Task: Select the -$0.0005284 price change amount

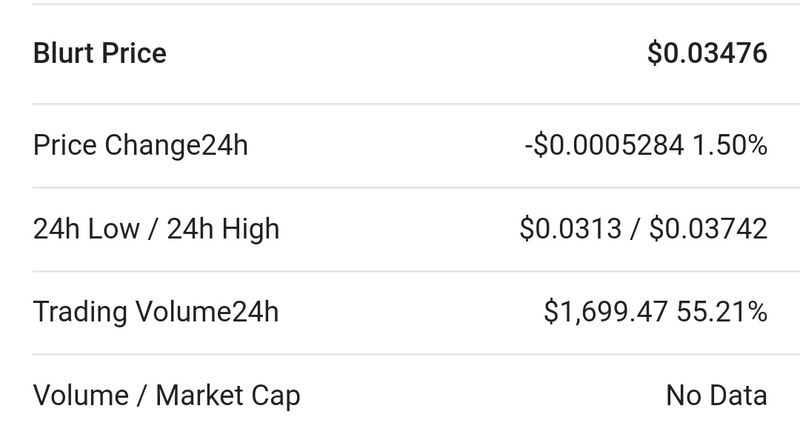Action: point(604,146)
